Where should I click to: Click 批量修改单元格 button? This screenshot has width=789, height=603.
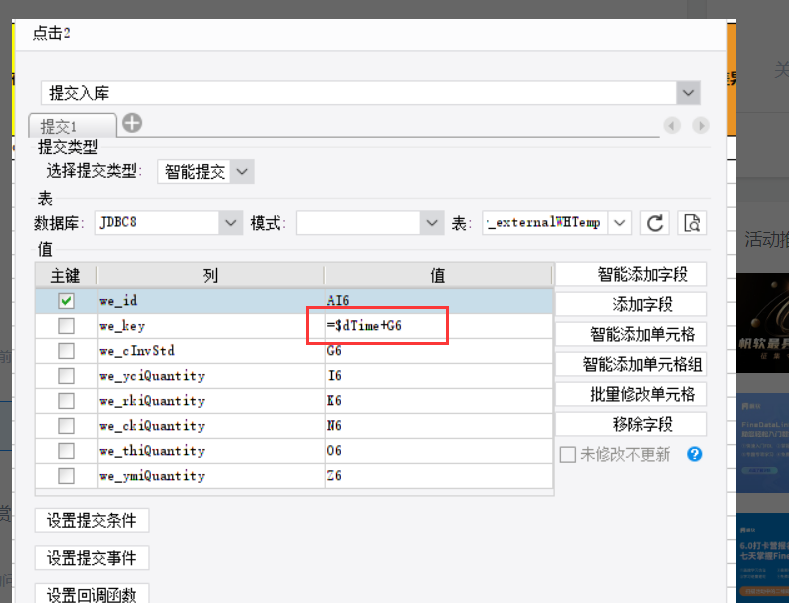pyautogui.click(x=631, y=394)
